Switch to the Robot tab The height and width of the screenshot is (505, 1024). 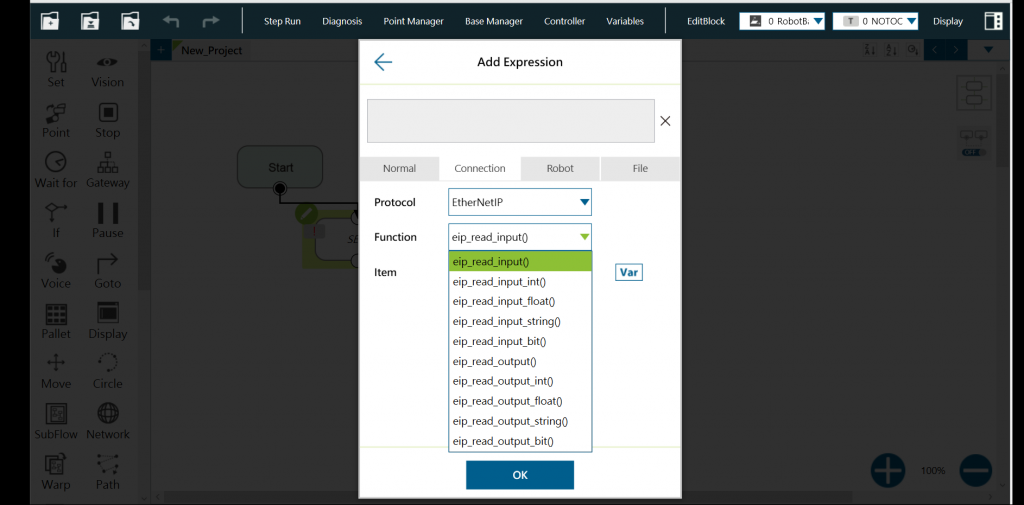560,169
